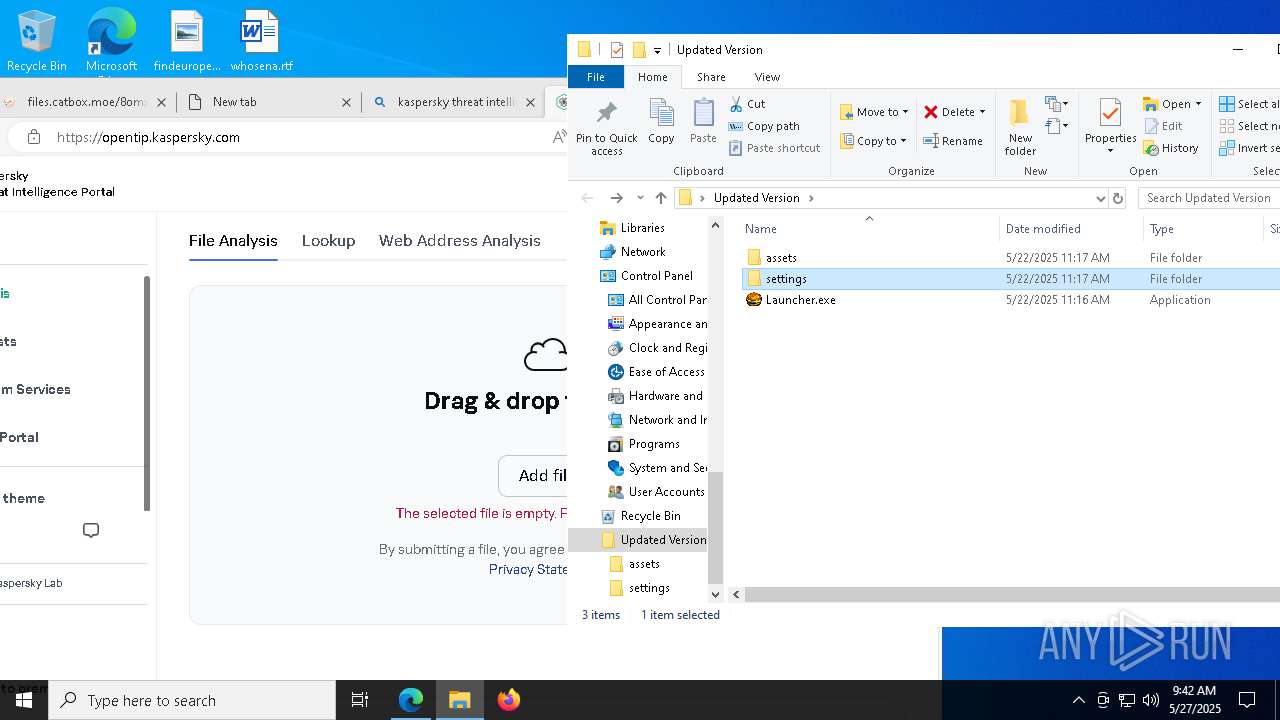The image size is (1280, 720).
Task: Click the volume speaker tray icon
Action: coord(1151,700)
